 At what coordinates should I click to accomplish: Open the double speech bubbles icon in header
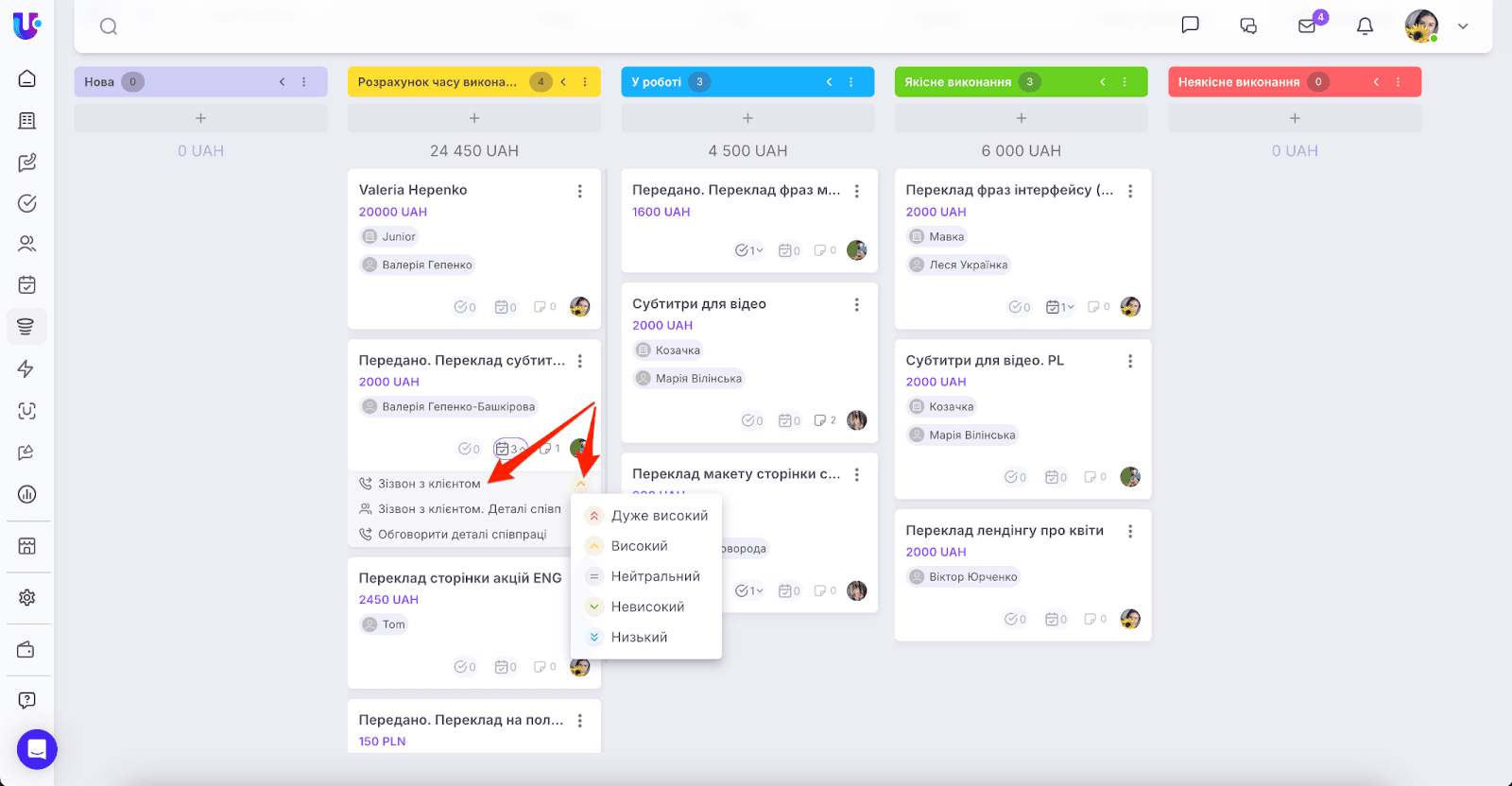[1248, 26]
